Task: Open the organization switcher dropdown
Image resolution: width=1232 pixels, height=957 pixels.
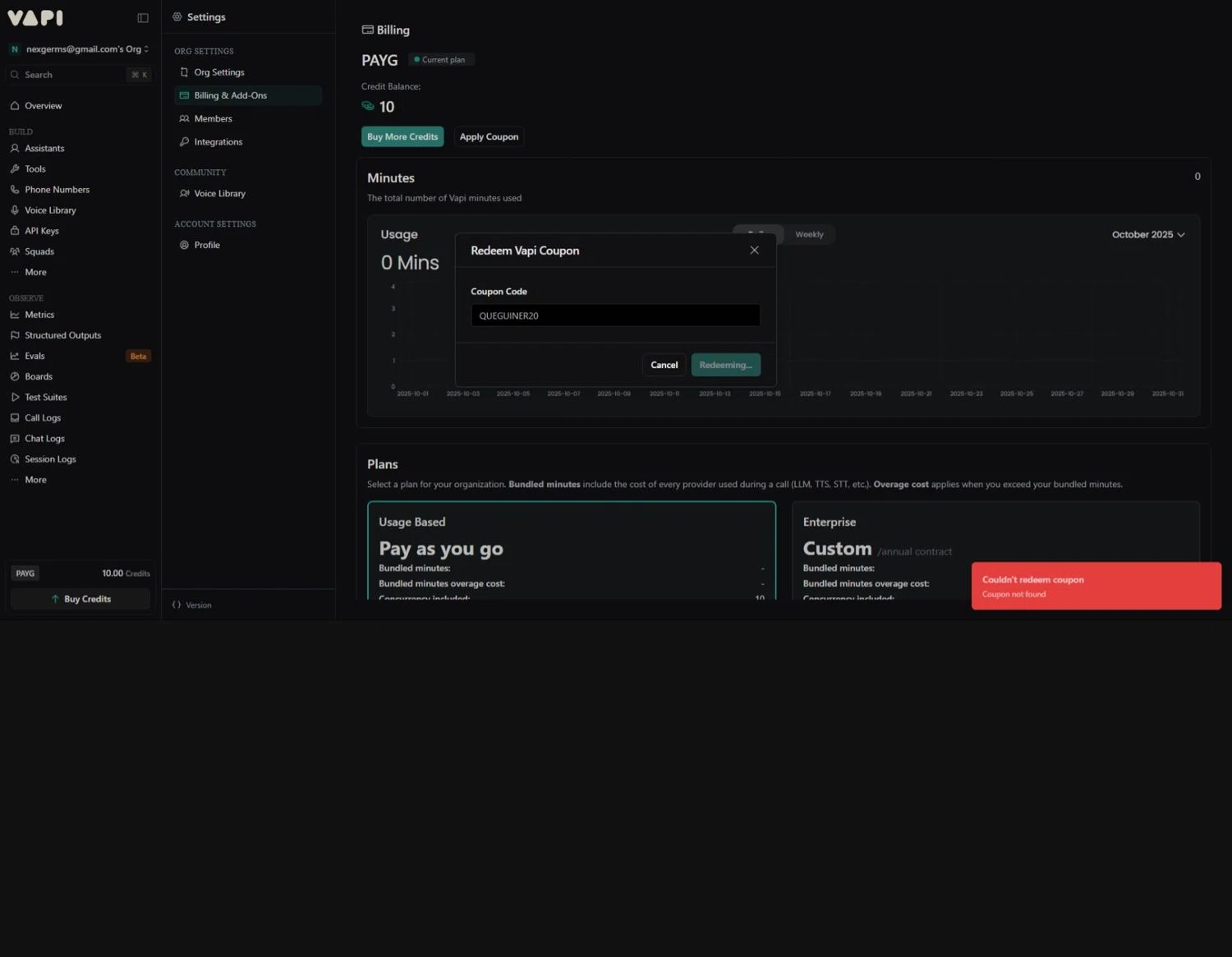Action: [80, 49]
